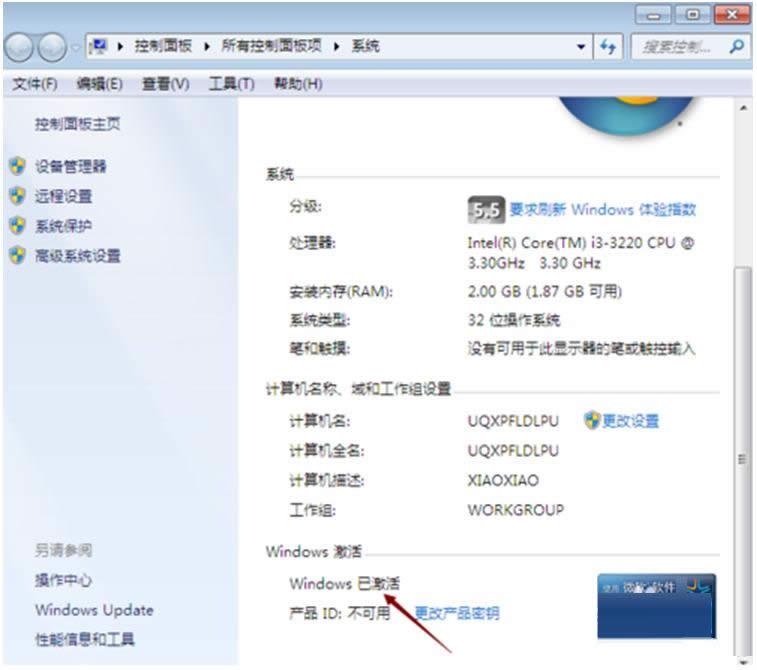Open Windows Update link
This screenshot has height=670, width=757.
[94, 610]
